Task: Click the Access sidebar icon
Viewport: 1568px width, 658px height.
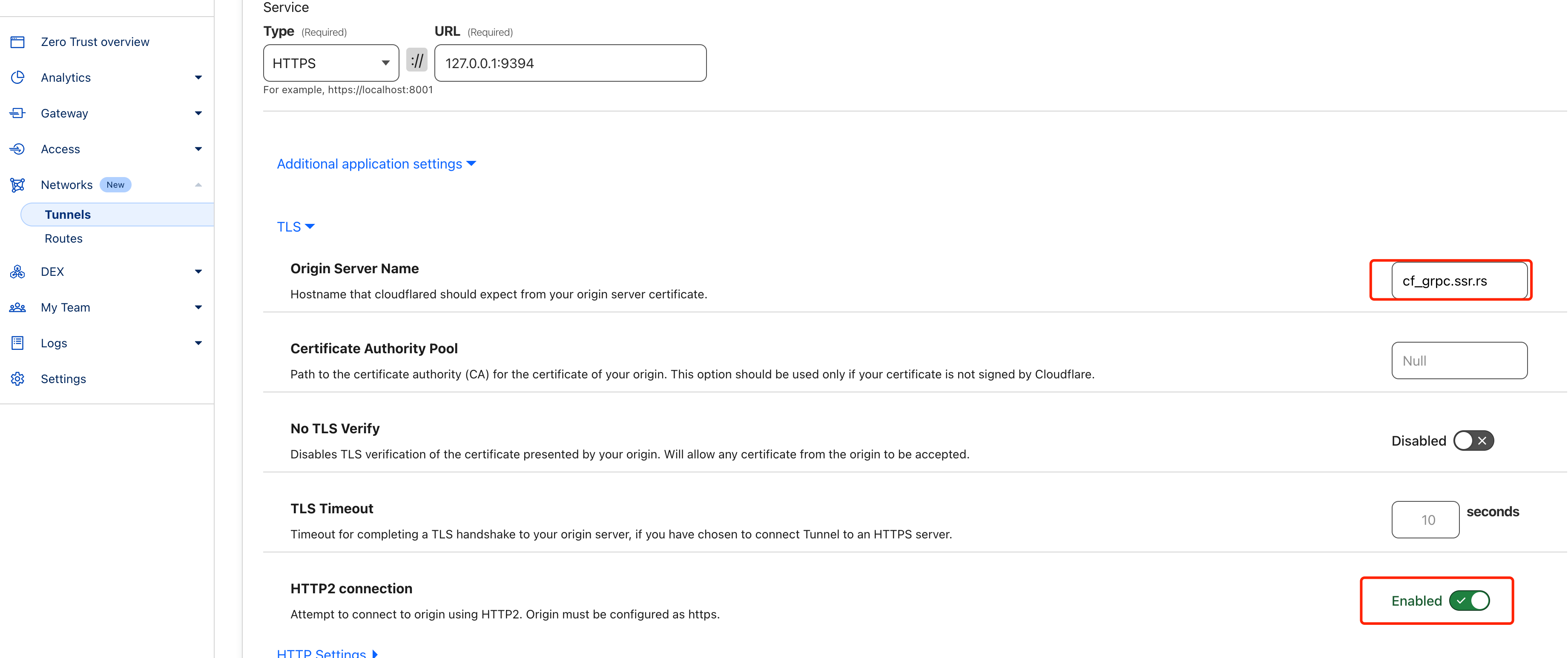Action: click(x=17, y=149)
